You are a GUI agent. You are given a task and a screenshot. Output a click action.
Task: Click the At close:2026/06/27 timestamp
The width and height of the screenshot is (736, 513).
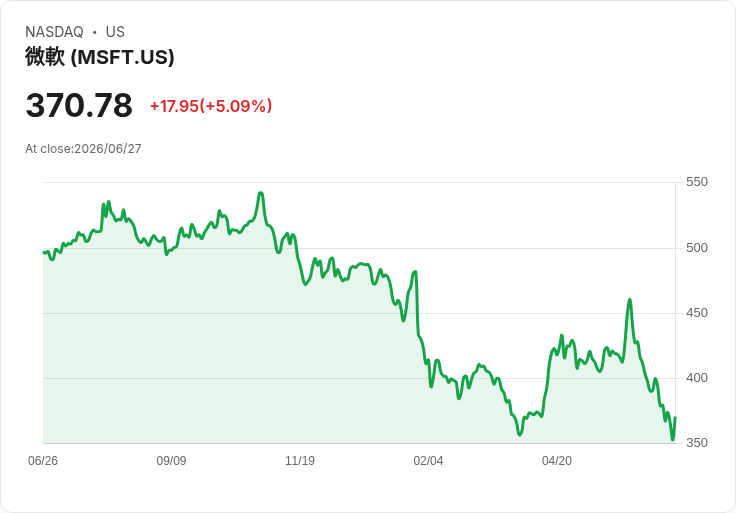(83, 149)
